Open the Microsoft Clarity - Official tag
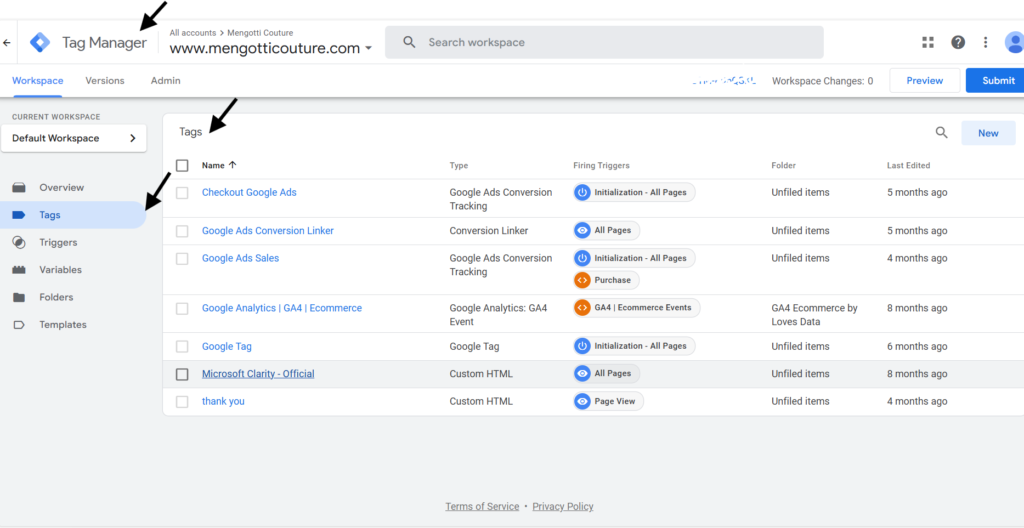Screen dimensions: 1024x528 click(258, 374)
